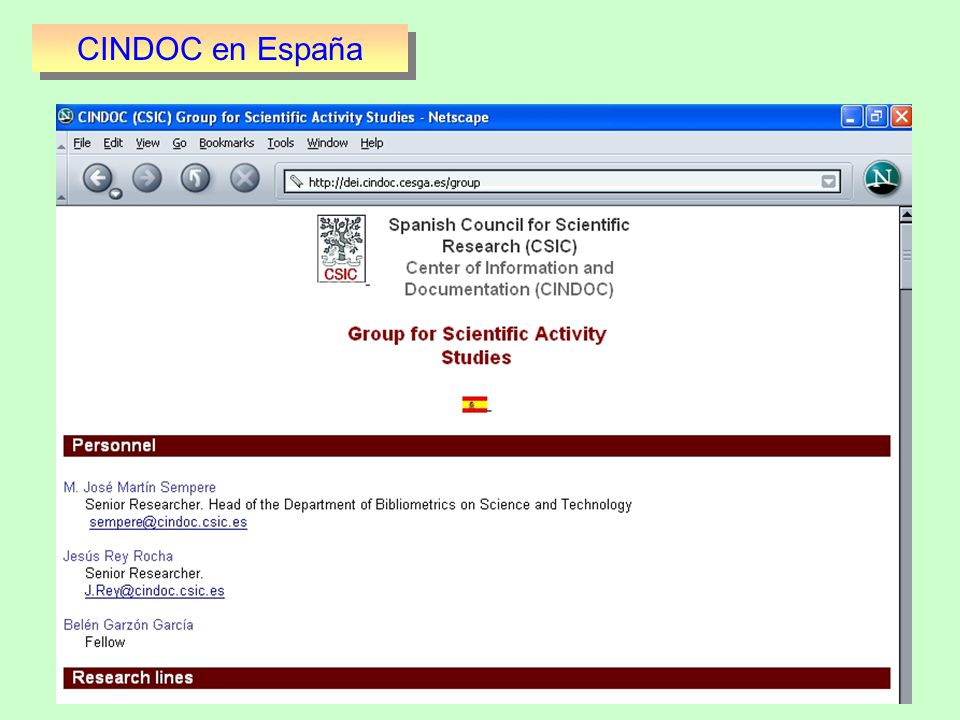Open the Edit menu
This screenshot has width=960, height=720.
[x=113, y=143]
